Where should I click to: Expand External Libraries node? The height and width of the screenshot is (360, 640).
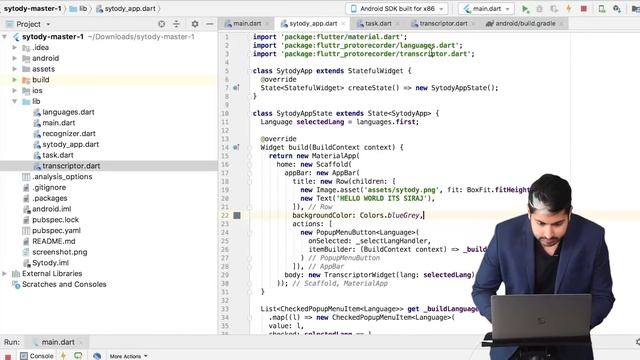(4, 273)
